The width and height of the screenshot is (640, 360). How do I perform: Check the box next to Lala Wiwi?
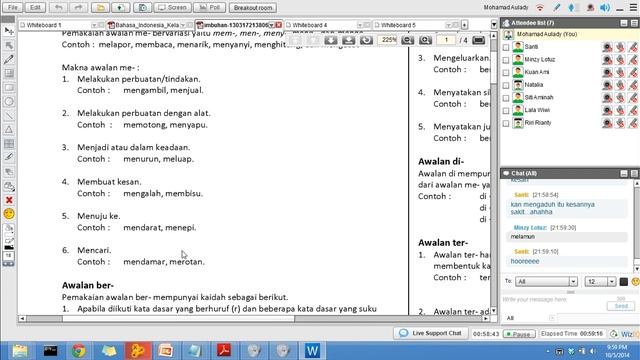click(x=506, y=111)
